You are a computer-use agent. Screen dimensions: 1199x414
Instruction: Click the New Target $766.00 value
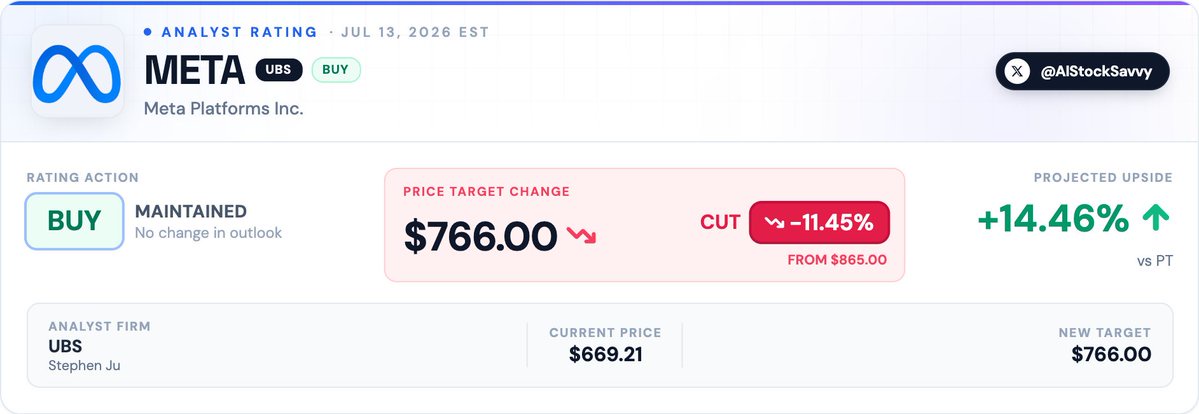click(1111, 354)
